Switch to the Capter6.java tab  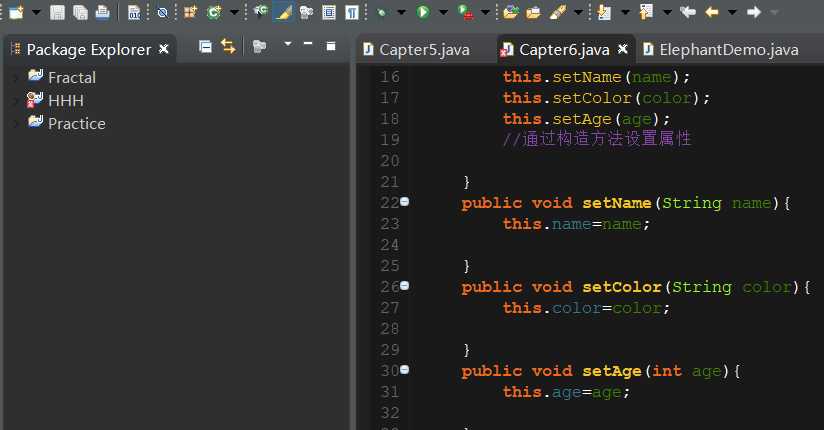tap(564, 49)
